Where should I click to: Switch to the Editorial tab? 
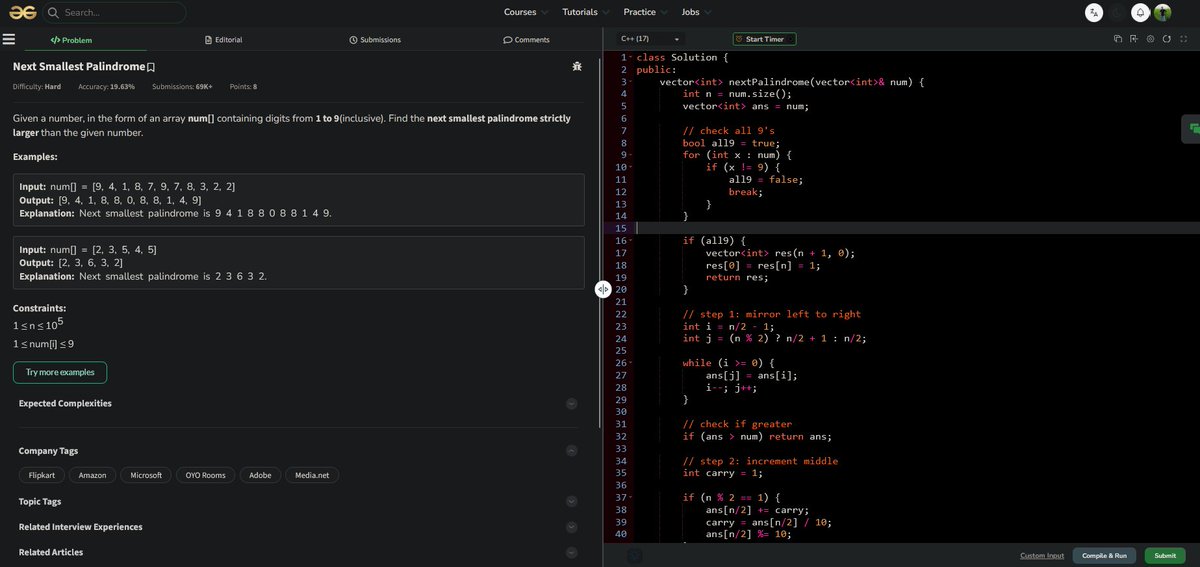pos(223,40)
